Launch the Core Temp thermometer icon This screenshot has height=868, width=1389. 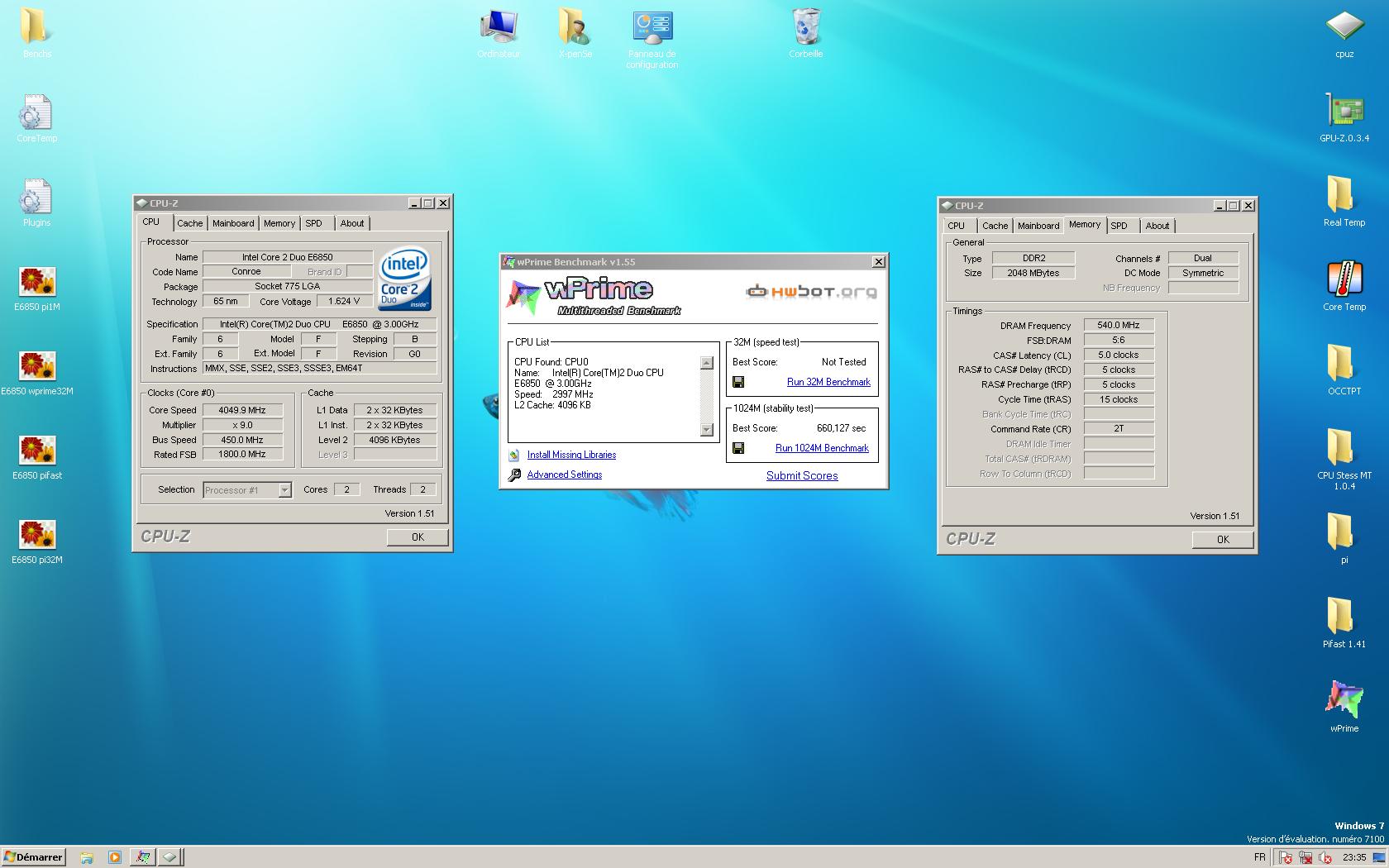pyautogui.click(x=1344, y=286)
